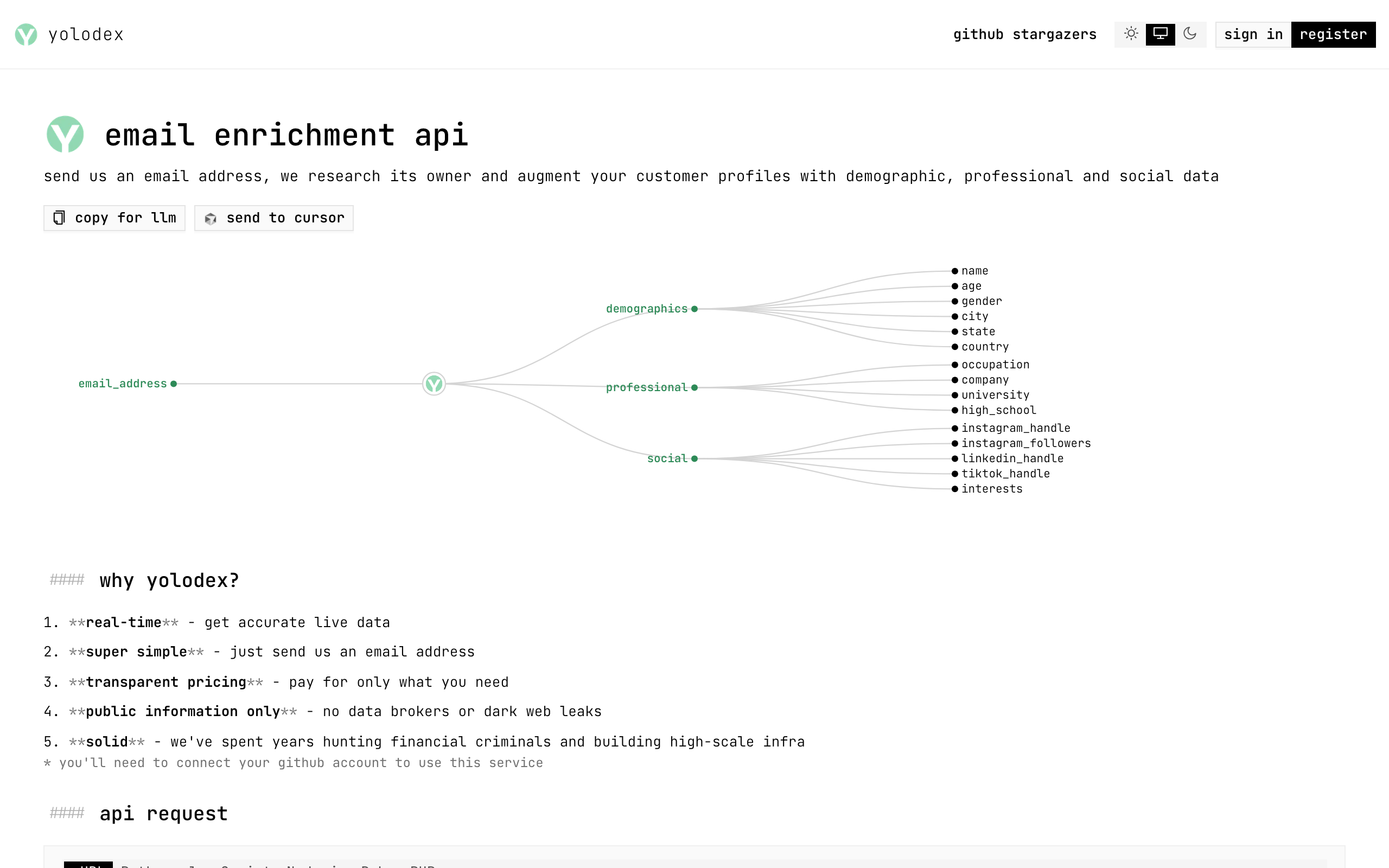This screenshot has width=1389, height=868.
Task: Click the yolodex logo in the header
Action: (x=26, y=34)
